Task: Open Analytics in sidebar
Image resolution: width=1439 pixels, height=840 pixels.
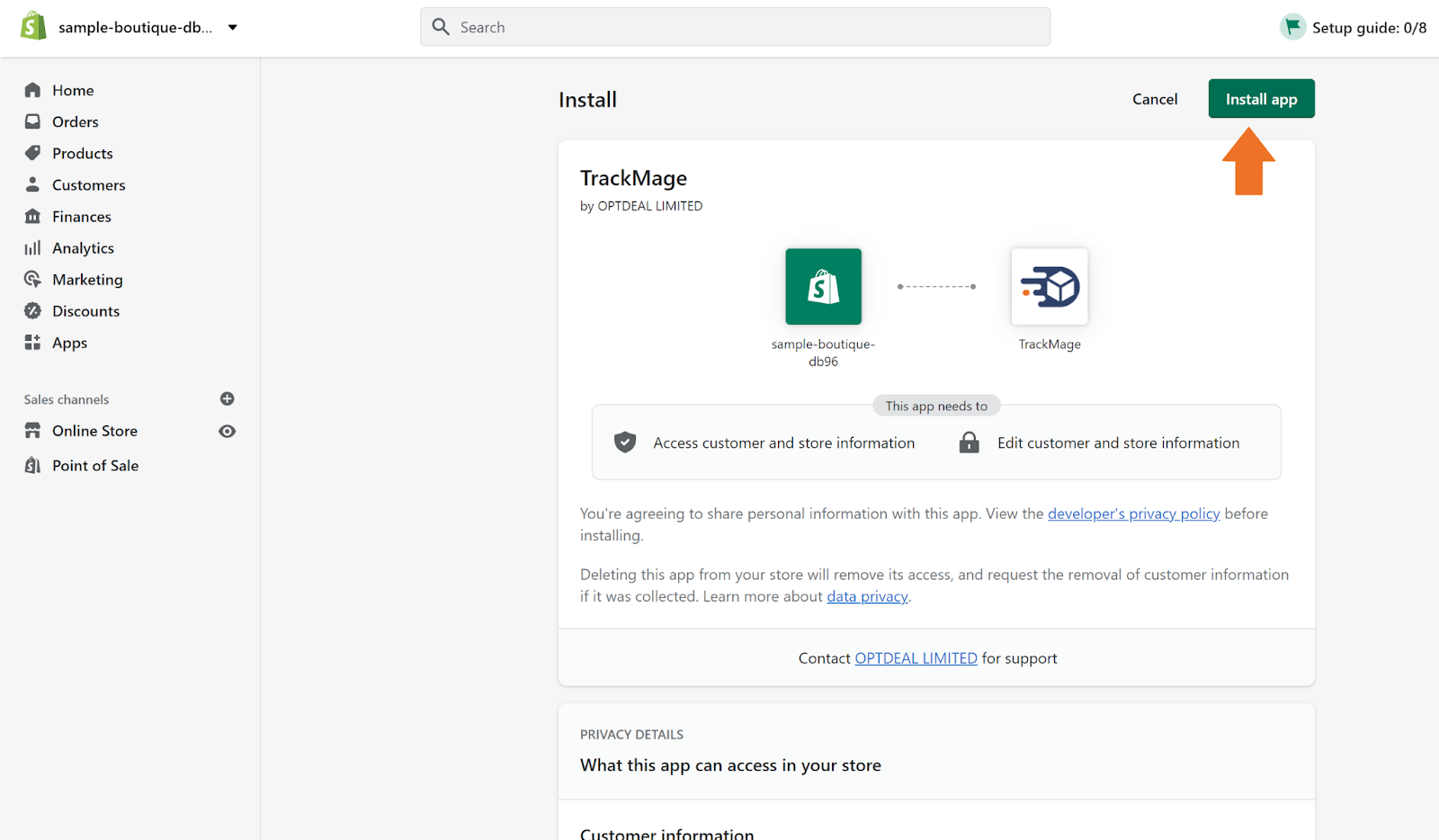Action: click(x=84, y=248)
